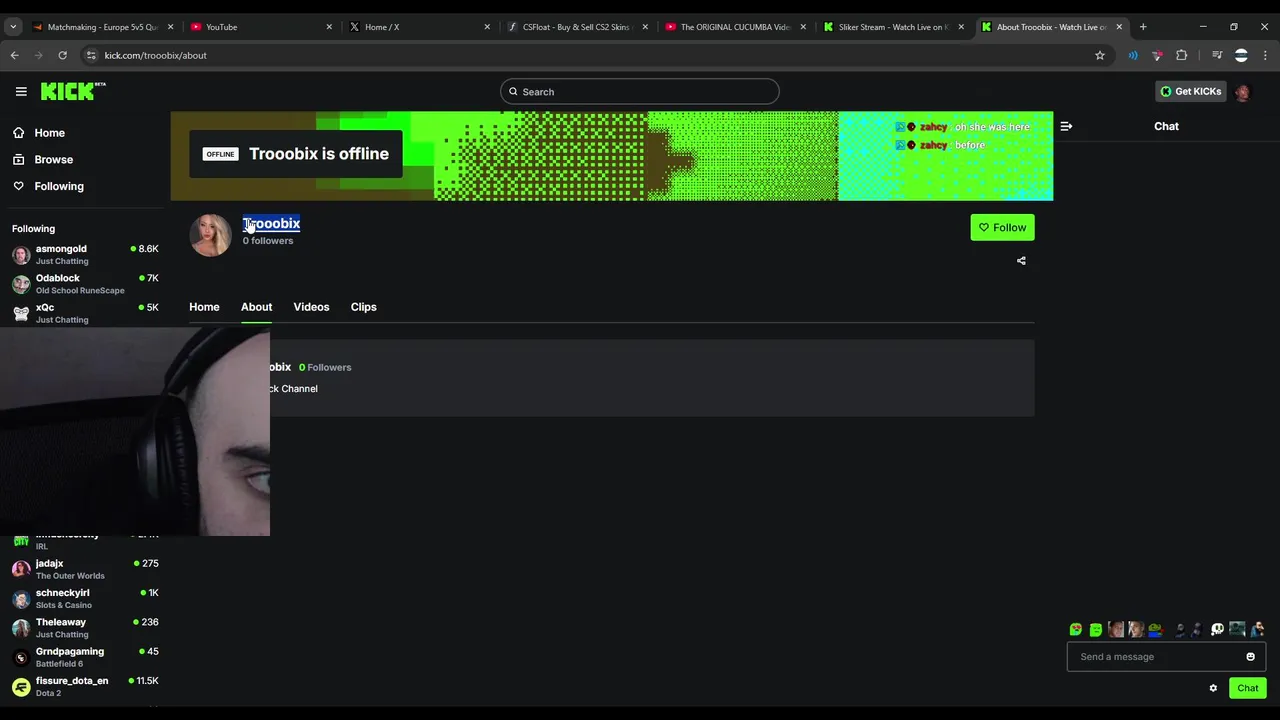Open fissure_dota_en channel in sidebar
The image size is (1280, 720).
(84, 686)
